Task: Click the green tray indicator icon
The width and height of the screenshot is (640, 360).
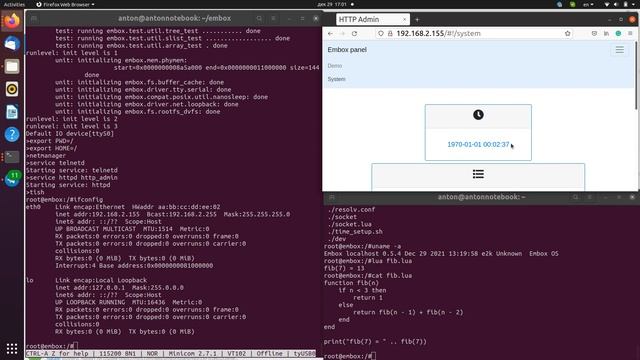Action: (x=573, y=4)
